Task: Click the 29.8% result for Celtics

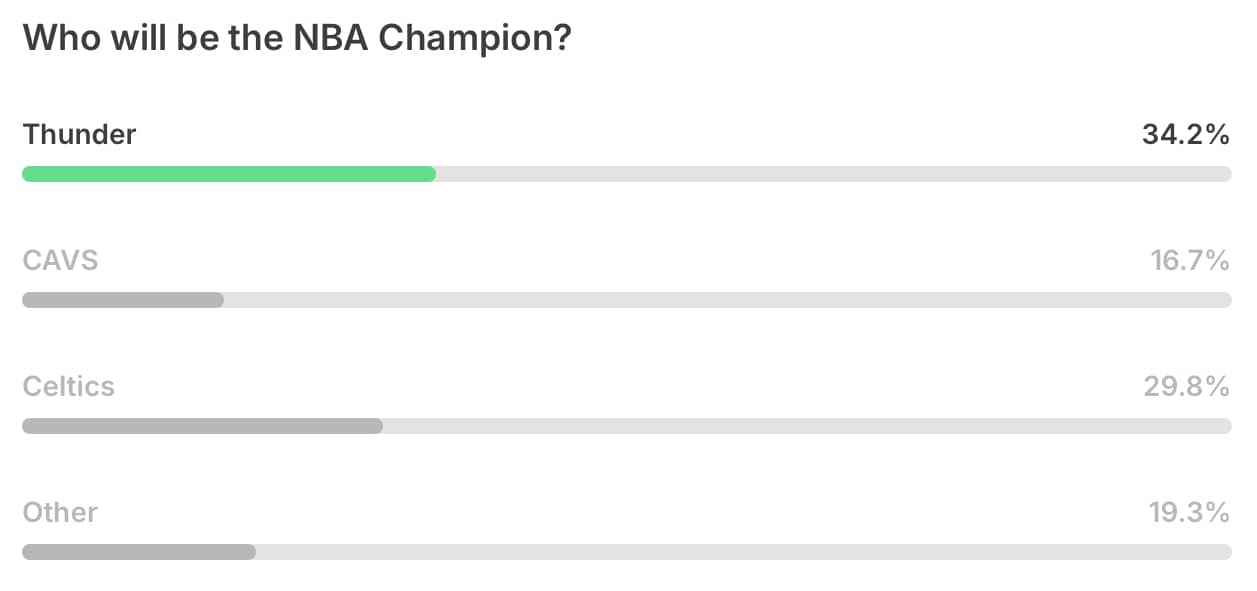Action: pos(1187,386)
